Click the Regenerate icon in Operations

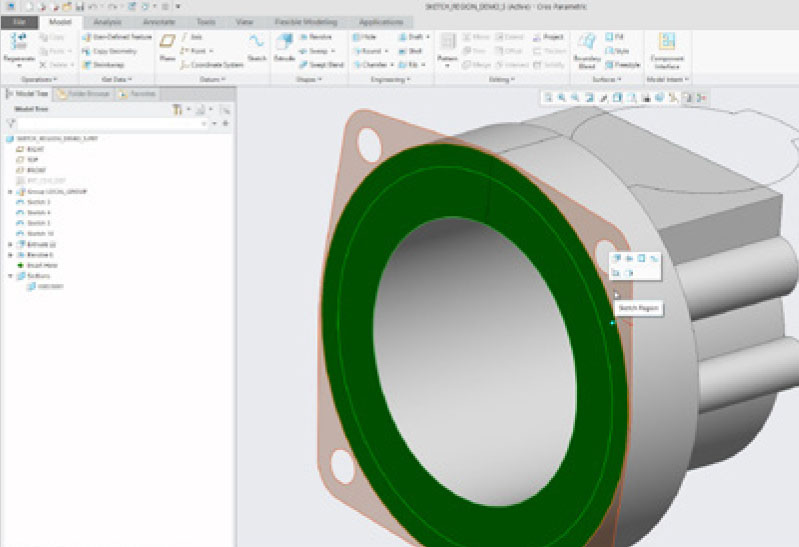click(19, 41)
